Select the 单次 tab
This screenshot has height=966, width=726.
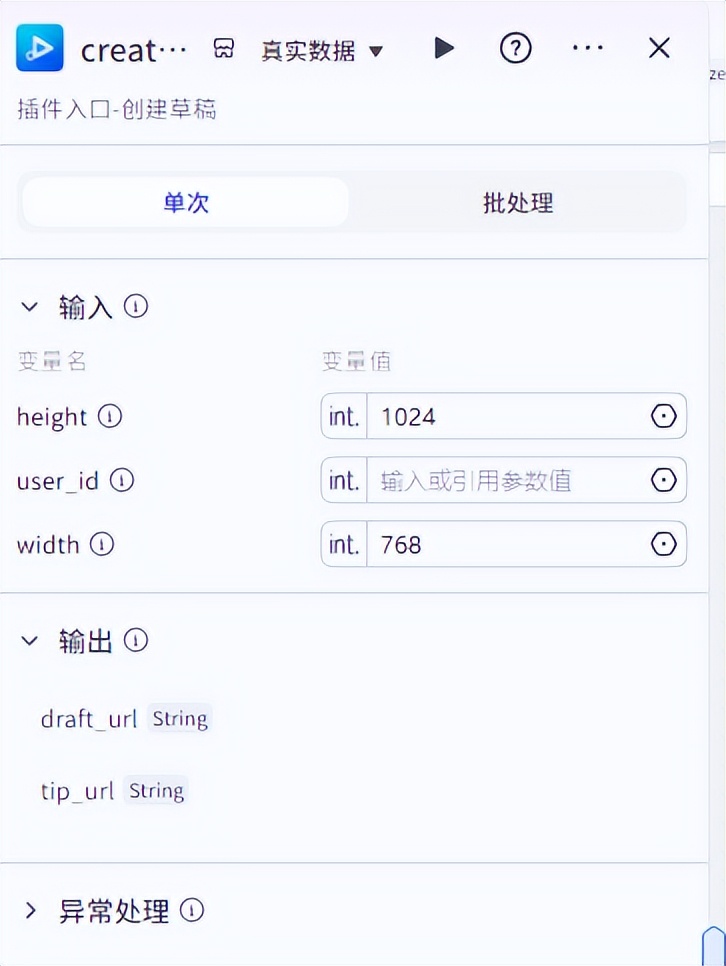pos(186,203)
